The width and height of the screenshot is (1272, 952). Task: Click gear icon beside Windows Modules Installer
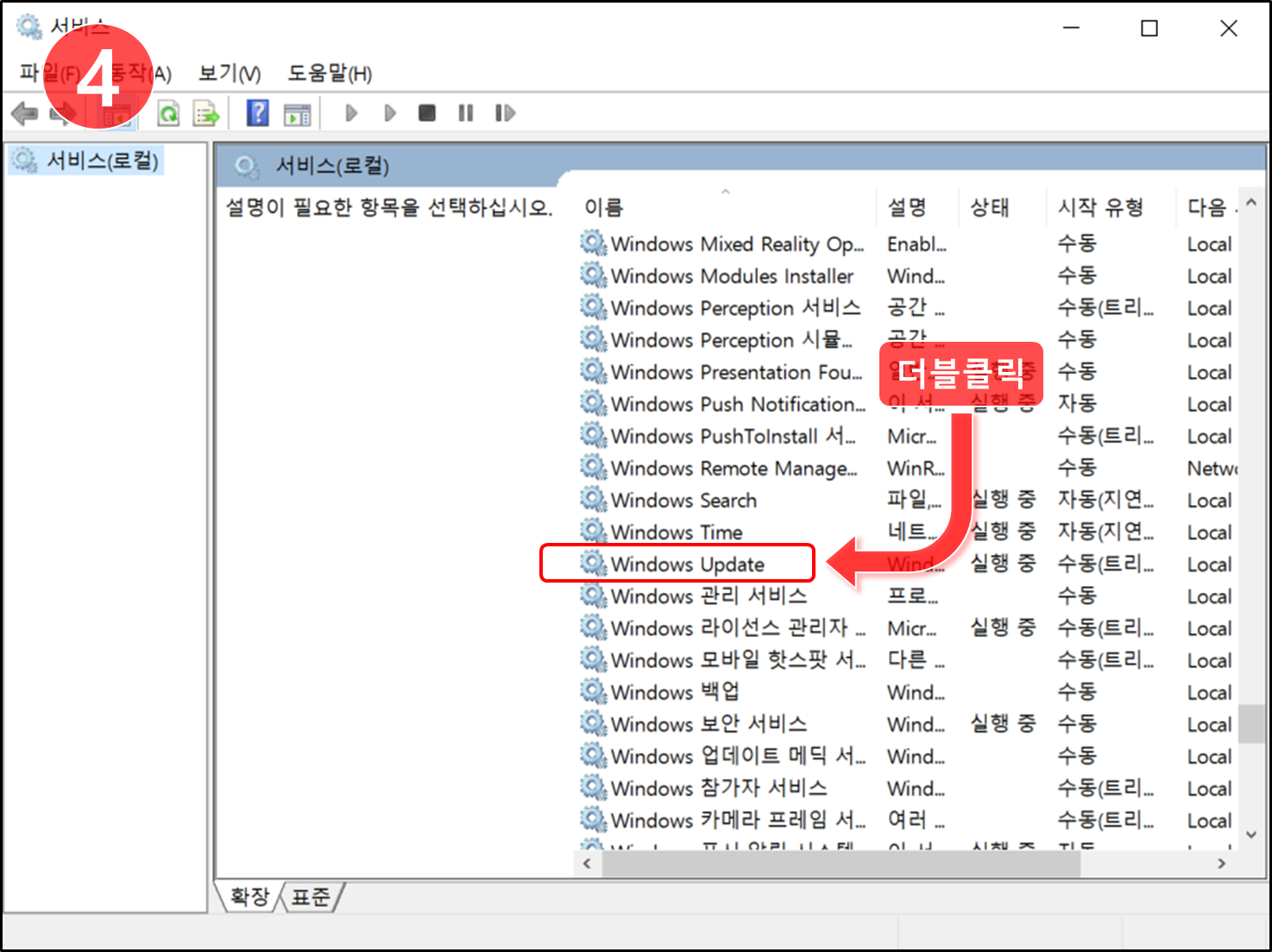[x=593, y=275]
